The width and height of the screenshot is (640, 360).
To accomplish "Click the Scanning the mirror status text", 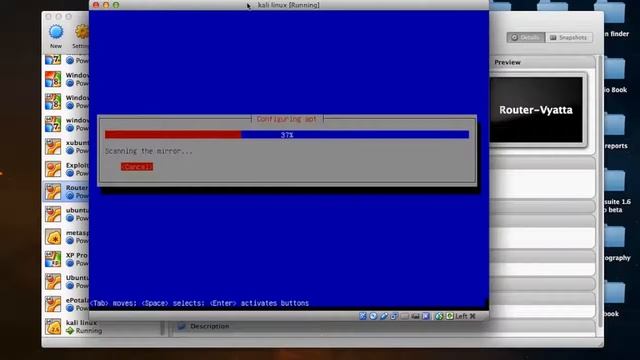I will point(149,151).
